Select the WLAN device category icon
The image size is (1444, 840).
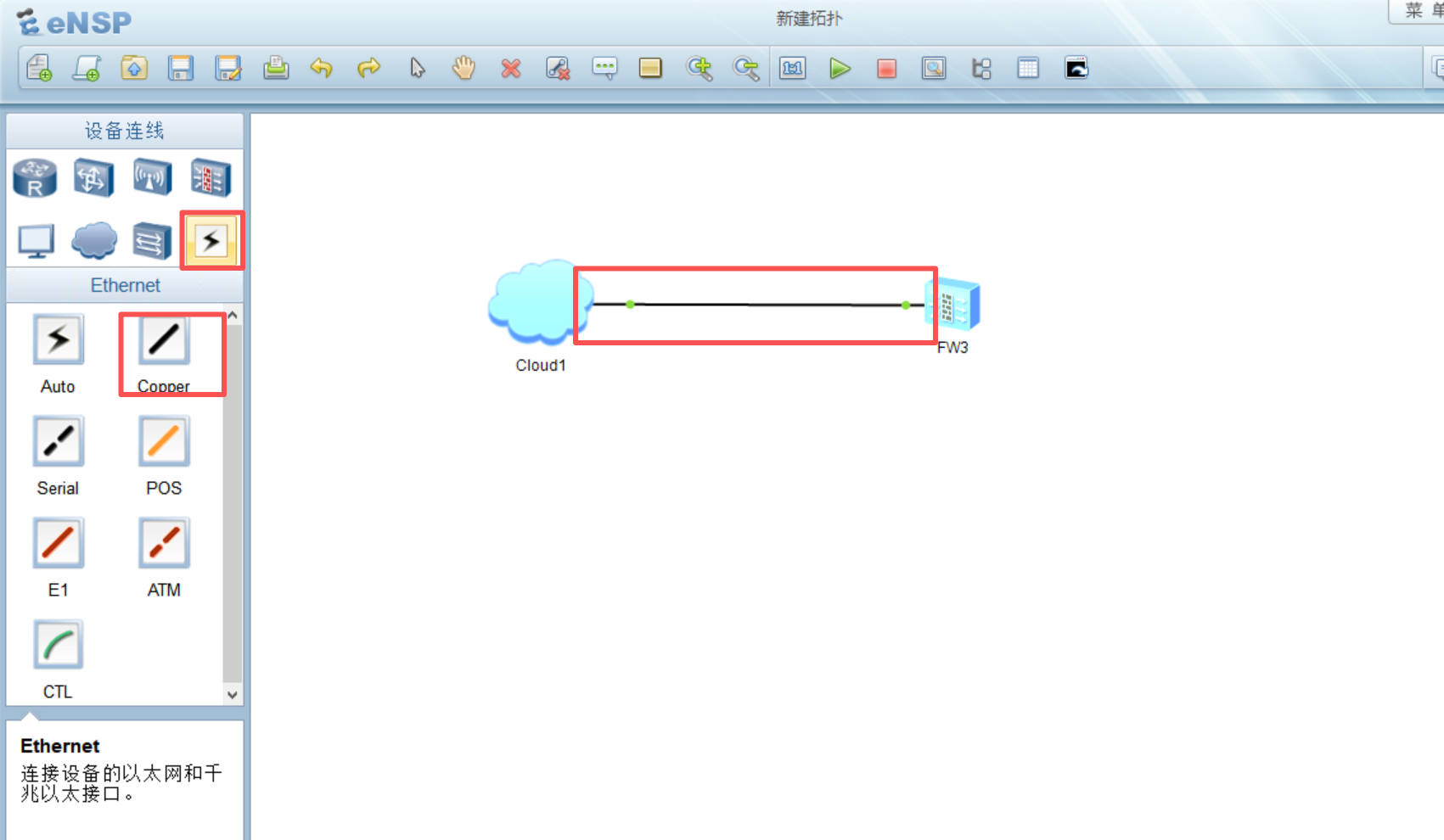(152, 178)
